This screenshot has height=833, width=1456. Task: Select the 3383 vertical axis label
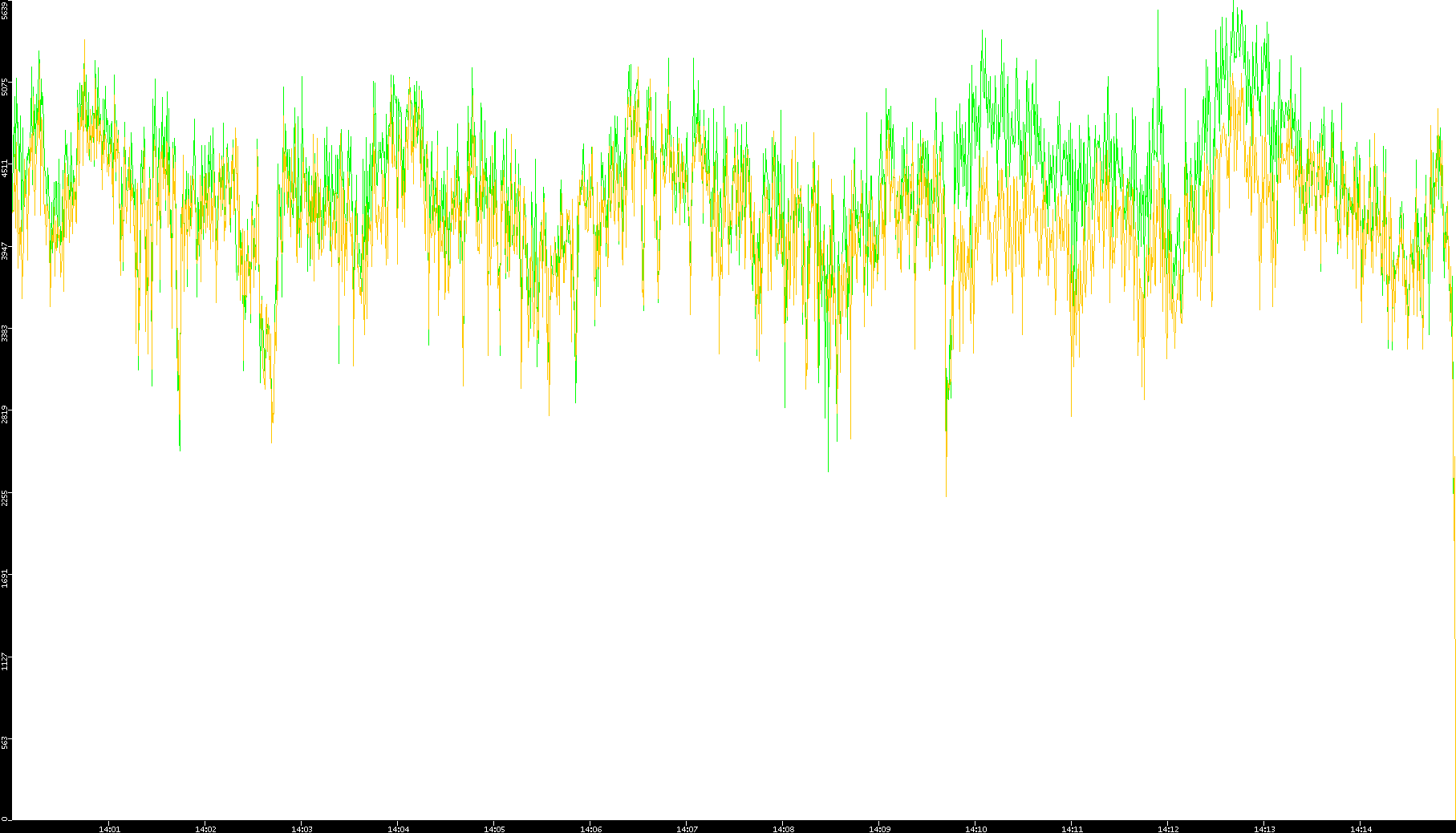(x=5, y=333)
